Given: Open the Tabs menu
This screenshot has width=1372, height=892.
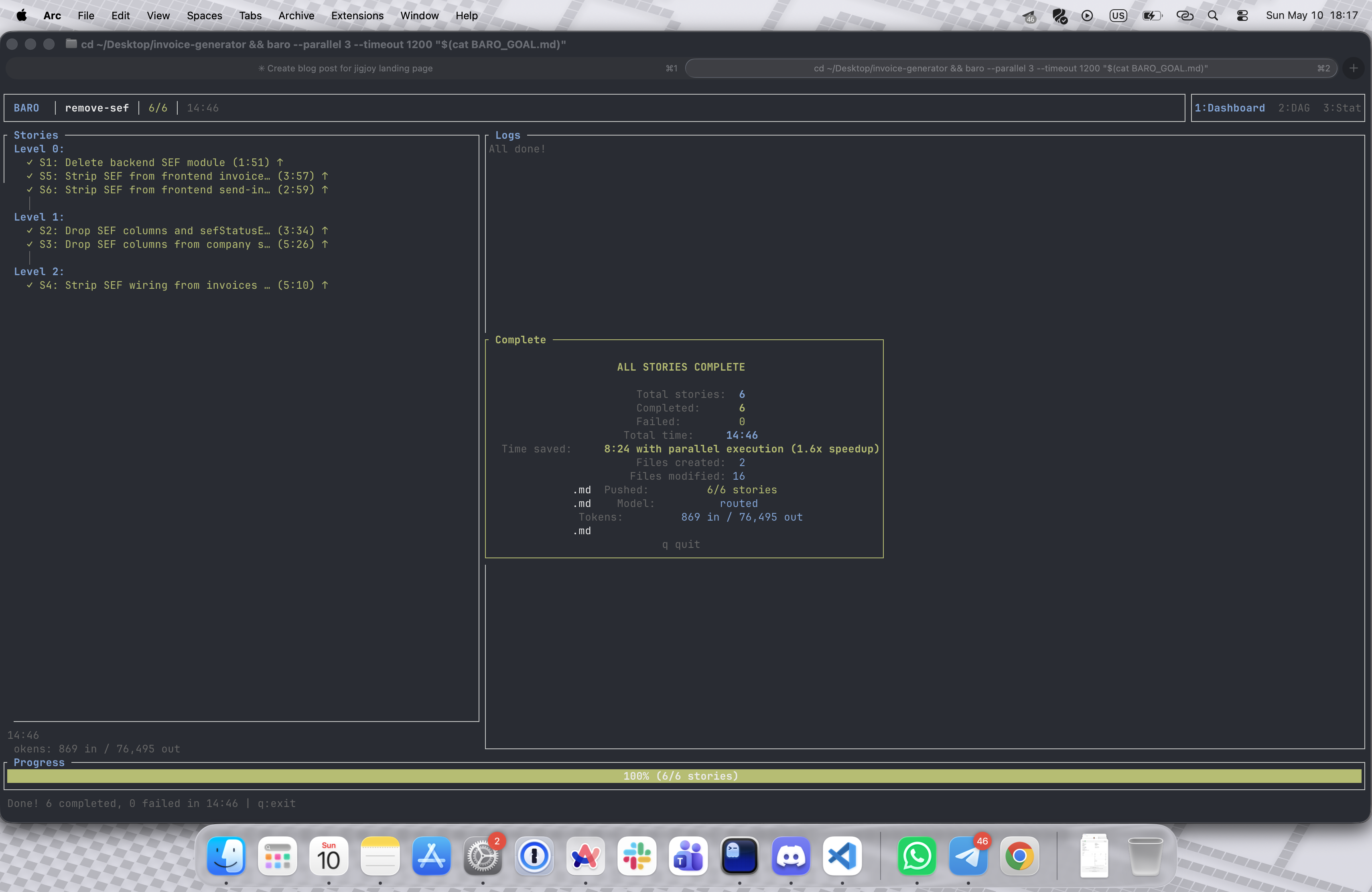Looking at the screenshot, I should pyautogui.click(x=250, y=16).
